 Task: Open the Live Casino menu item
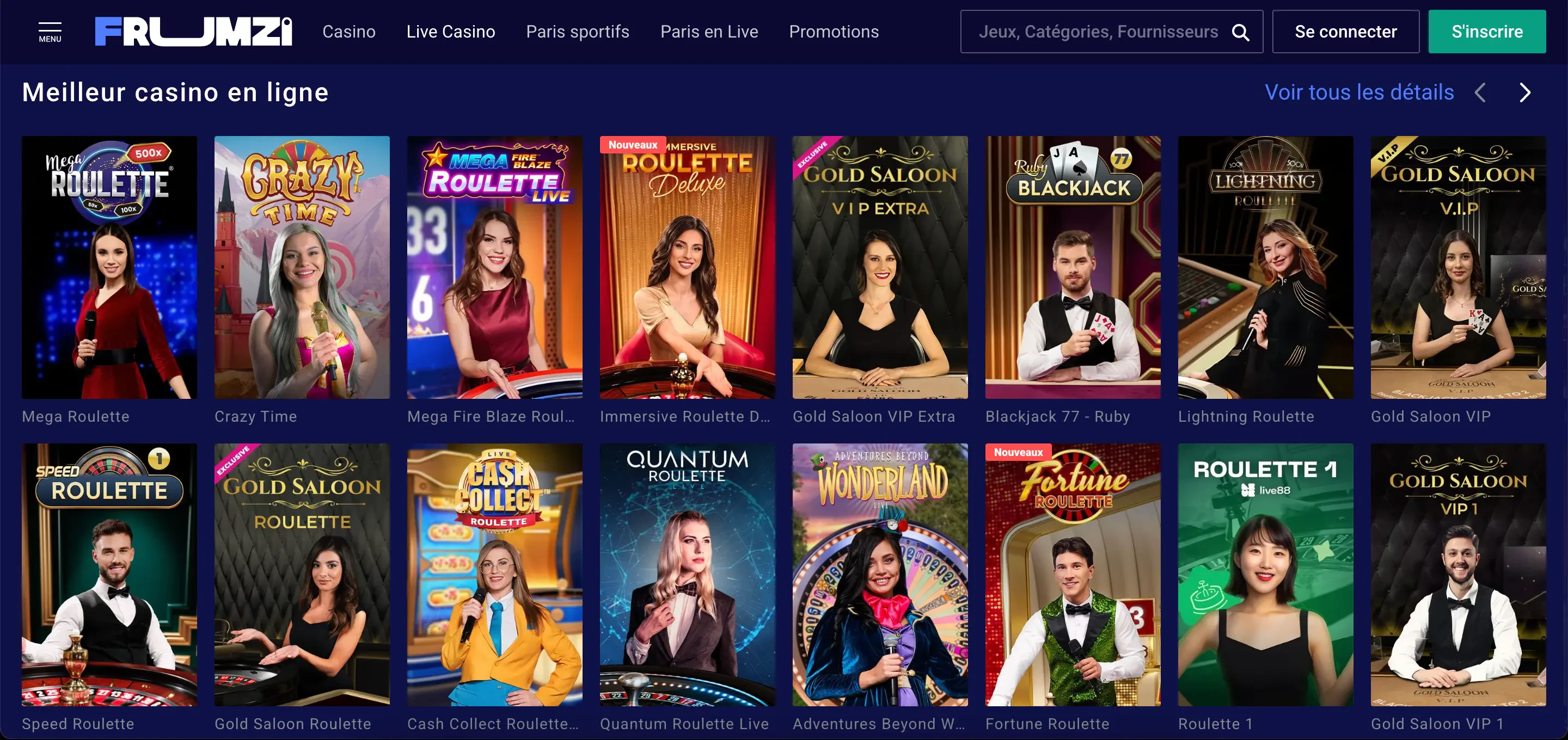[x=450, y=32]
